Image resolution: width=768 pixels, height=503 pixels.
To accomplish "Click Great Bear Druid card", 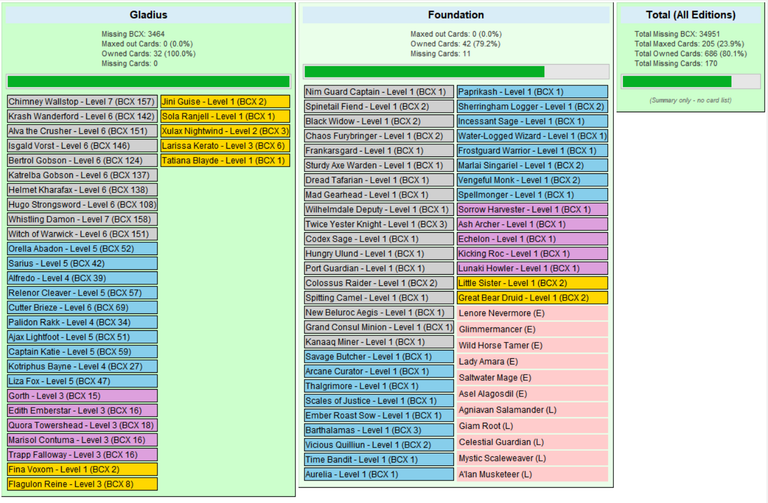I will [x=532, y=298].
